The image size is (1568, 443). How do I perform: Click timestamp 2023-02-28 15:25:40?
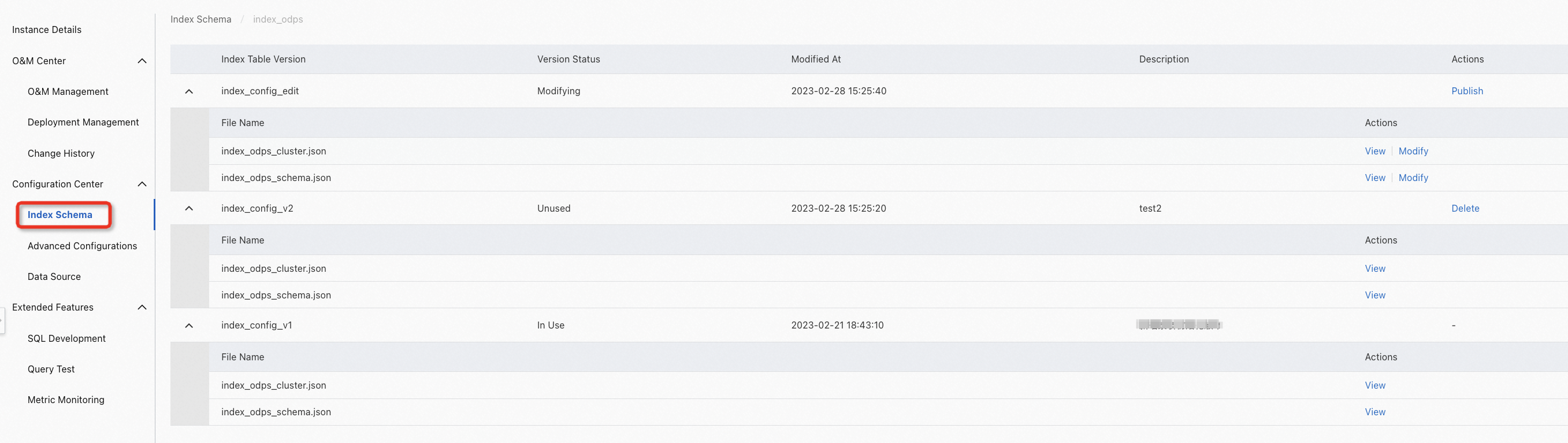(838, 91)
